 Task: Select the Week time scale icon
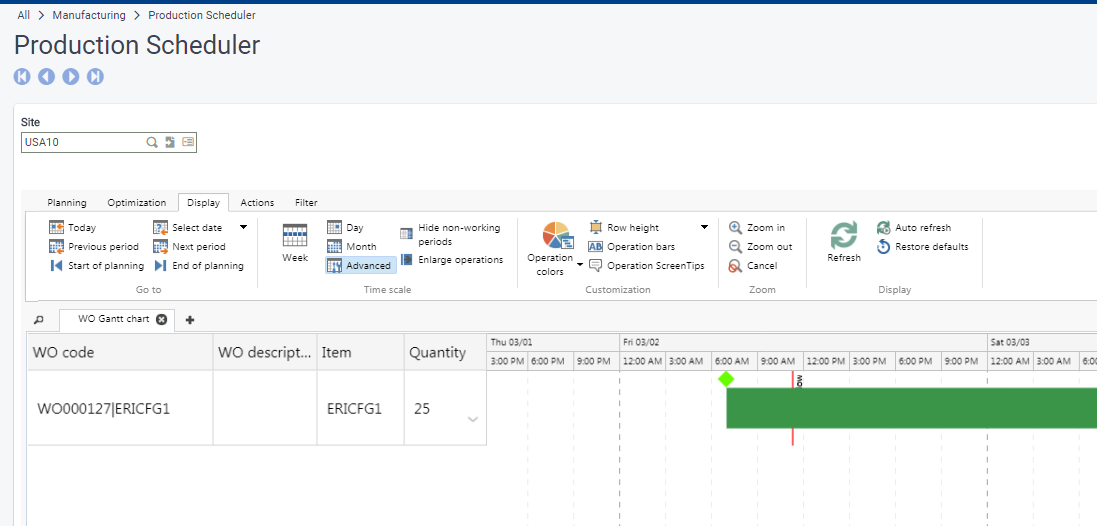(x=295, y=236)
